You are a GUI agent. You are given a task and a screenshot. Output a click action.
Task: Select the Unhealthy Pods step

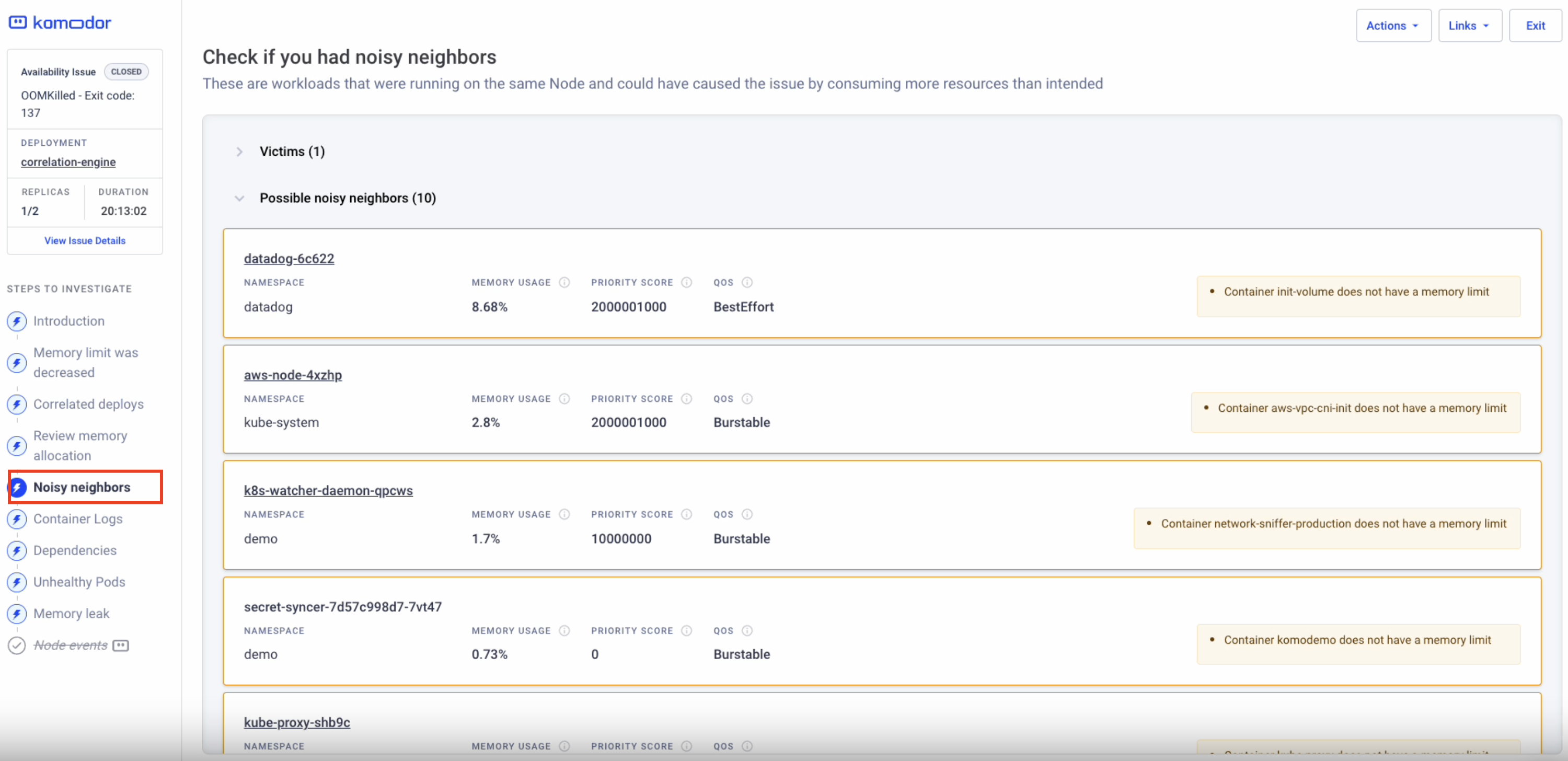(x=79, y=583)
